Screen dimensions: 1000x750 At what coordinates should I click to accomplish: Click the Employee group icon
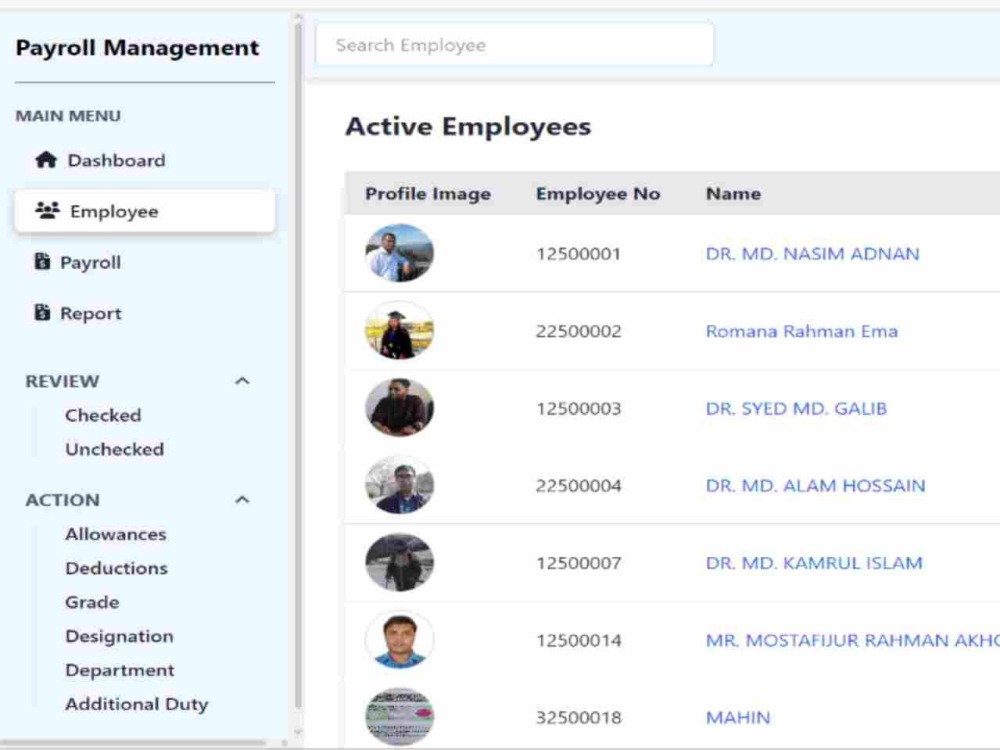click(x=47, y=210)
